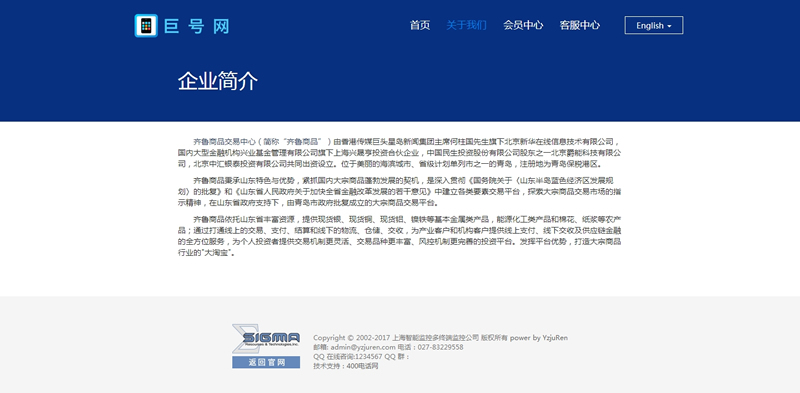The height and width of the screenshot is (393, 800).
Task: Click the Copyright 2002-2017 line
Action: pos(440,337)
